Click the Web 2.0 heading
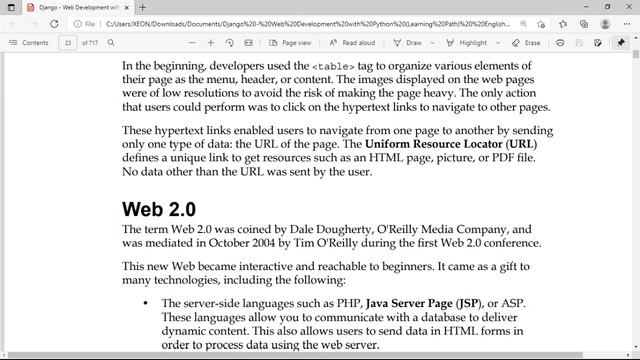 click(159, 209)
